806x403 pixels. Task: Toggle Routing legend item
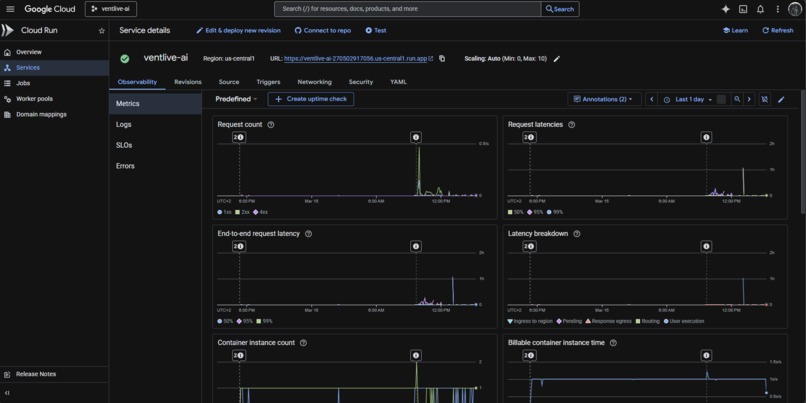[x=648, y=321]
